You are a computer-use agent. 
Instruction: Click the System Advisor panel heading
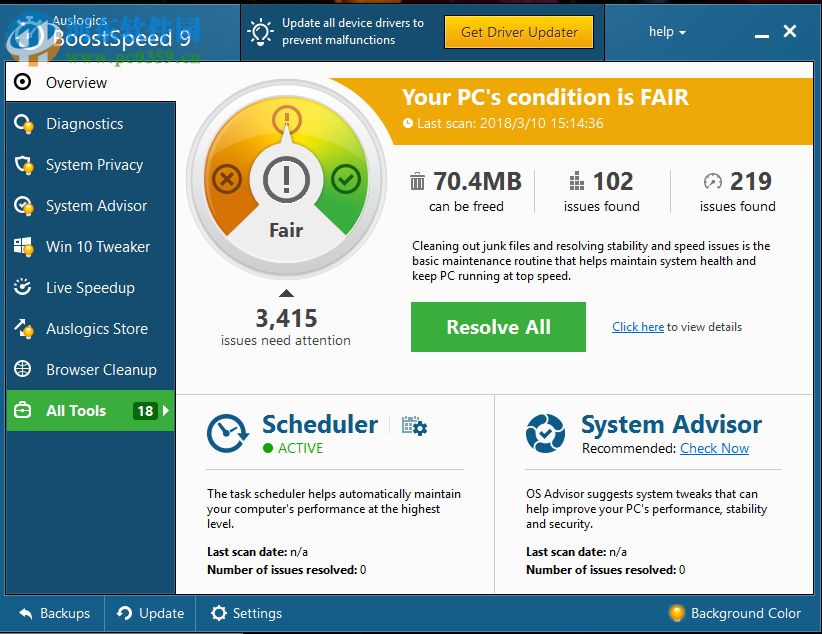click(672, 424)
